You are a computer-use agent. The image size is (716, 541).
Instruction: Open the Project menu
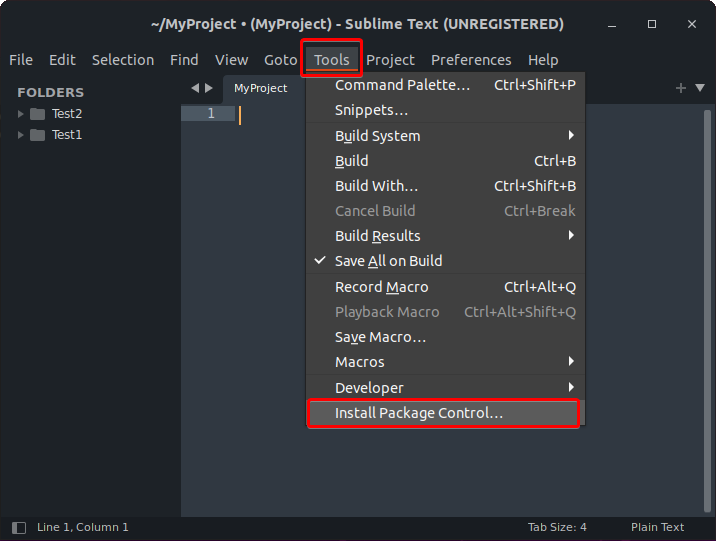390,60
